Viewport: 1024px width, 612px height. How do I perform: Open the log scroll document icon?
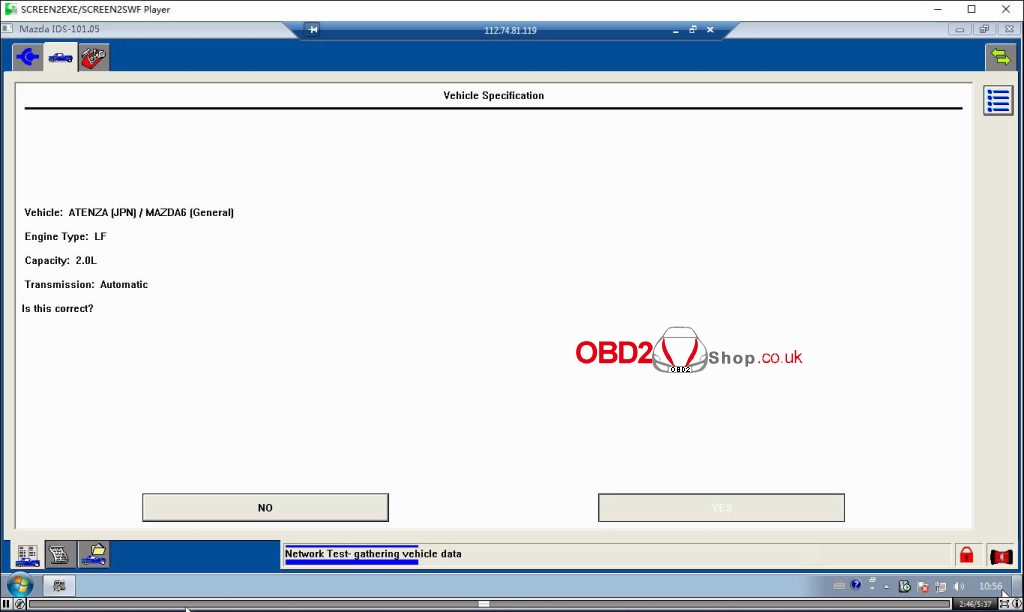click(x=61, y=554)
